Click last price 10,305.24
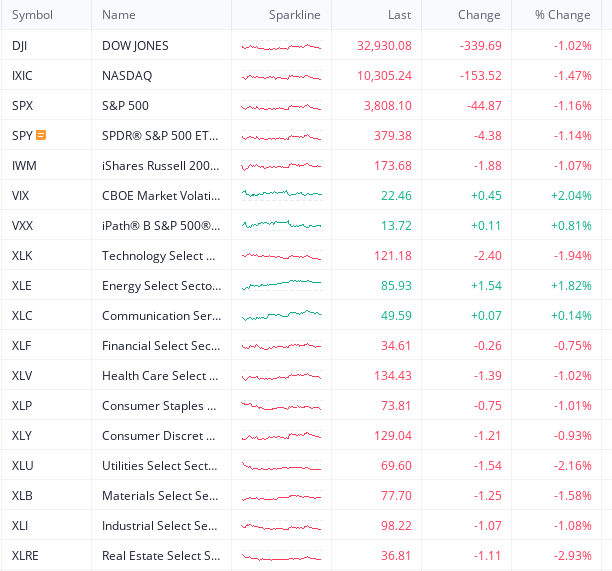The image size is (612, 571). tap(384, 75)
